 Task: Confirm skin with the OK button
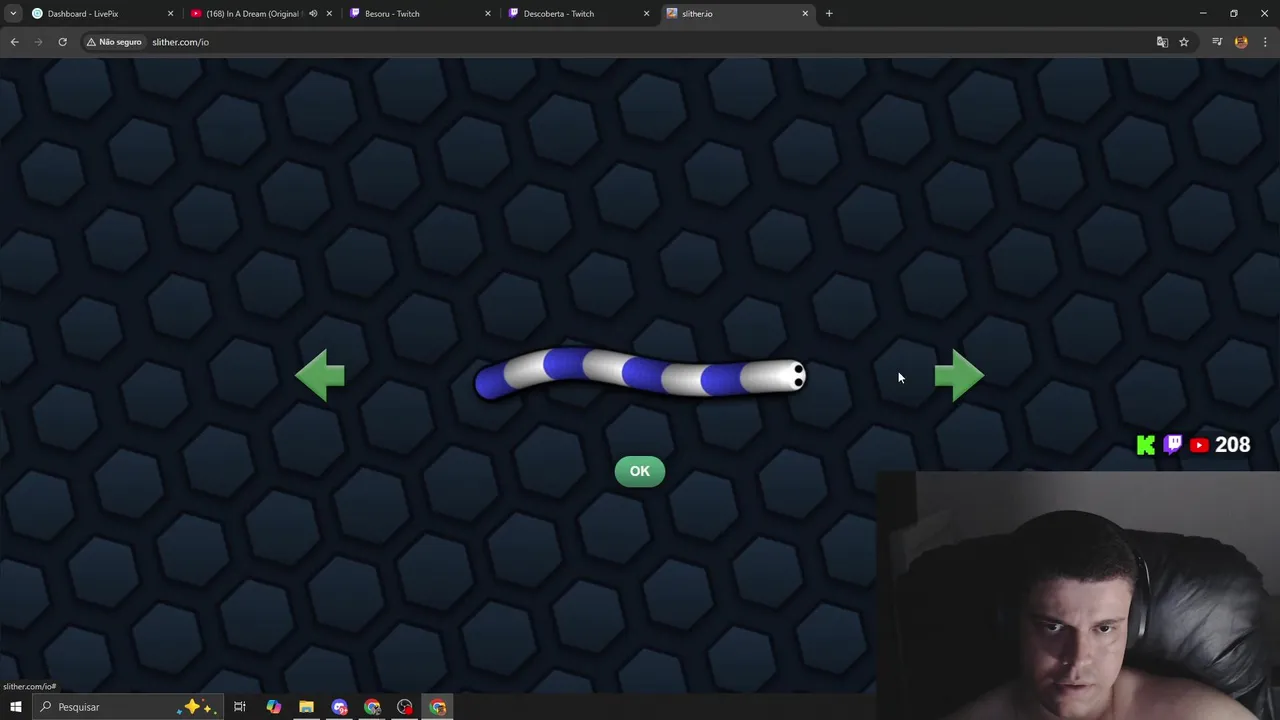point(640,471)
